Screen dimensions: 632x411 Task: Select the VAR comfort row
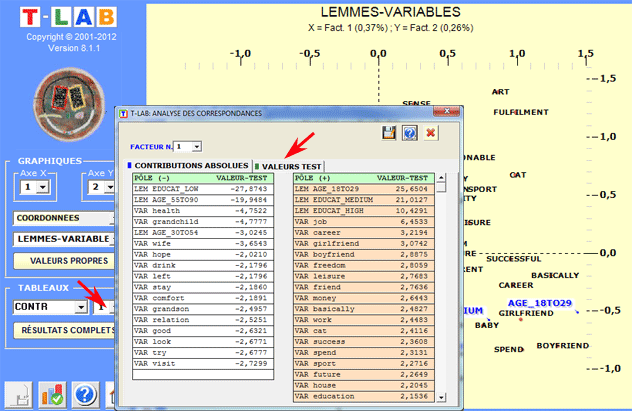(203, 298)
